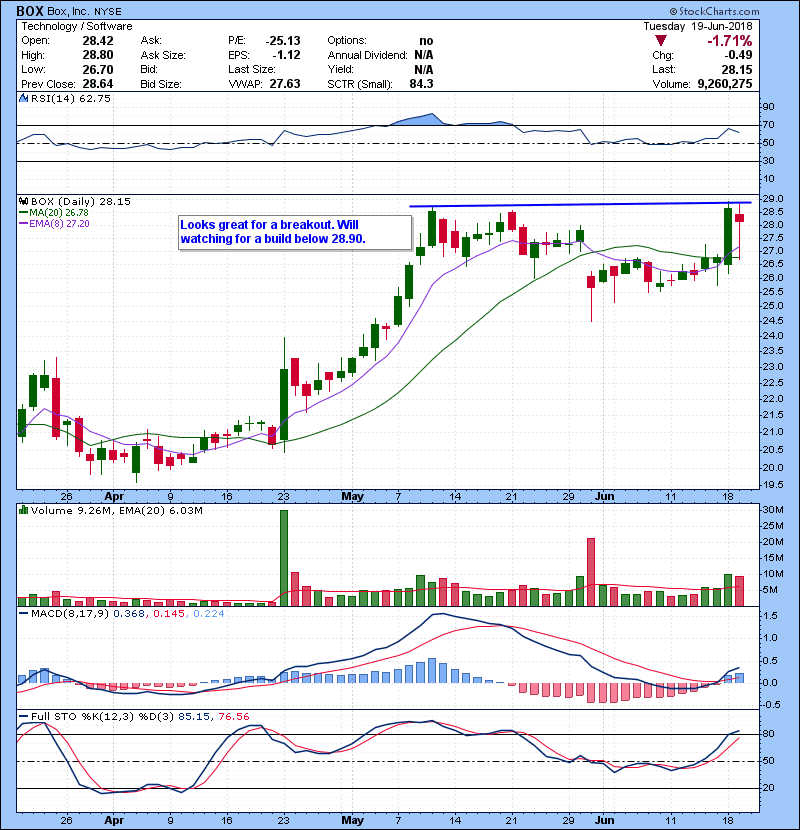
Task: Click the tallest green volume bar near 30M
Action: 284,558
